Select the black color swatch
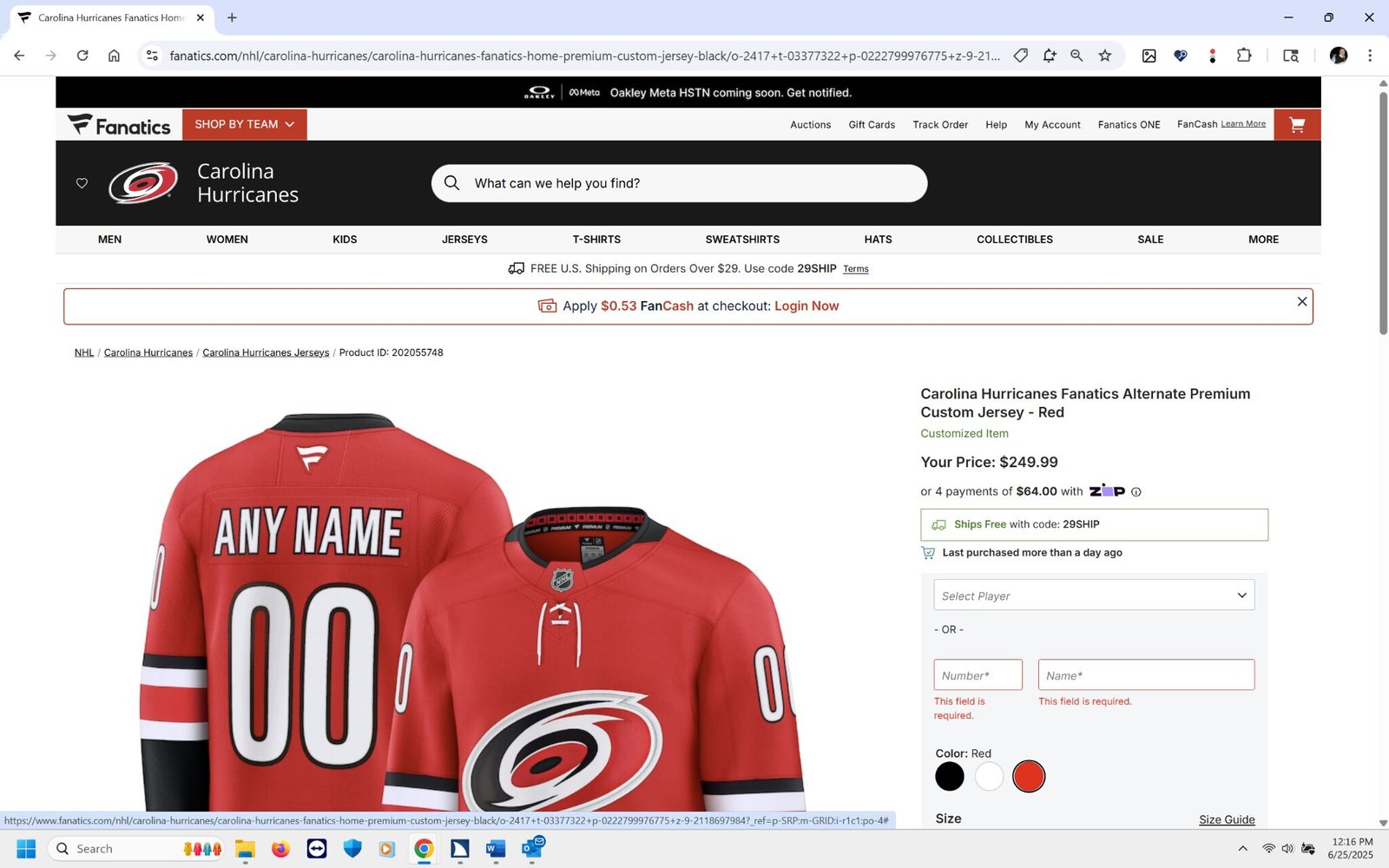The image size is (1389, 868). tap(950, 776)
